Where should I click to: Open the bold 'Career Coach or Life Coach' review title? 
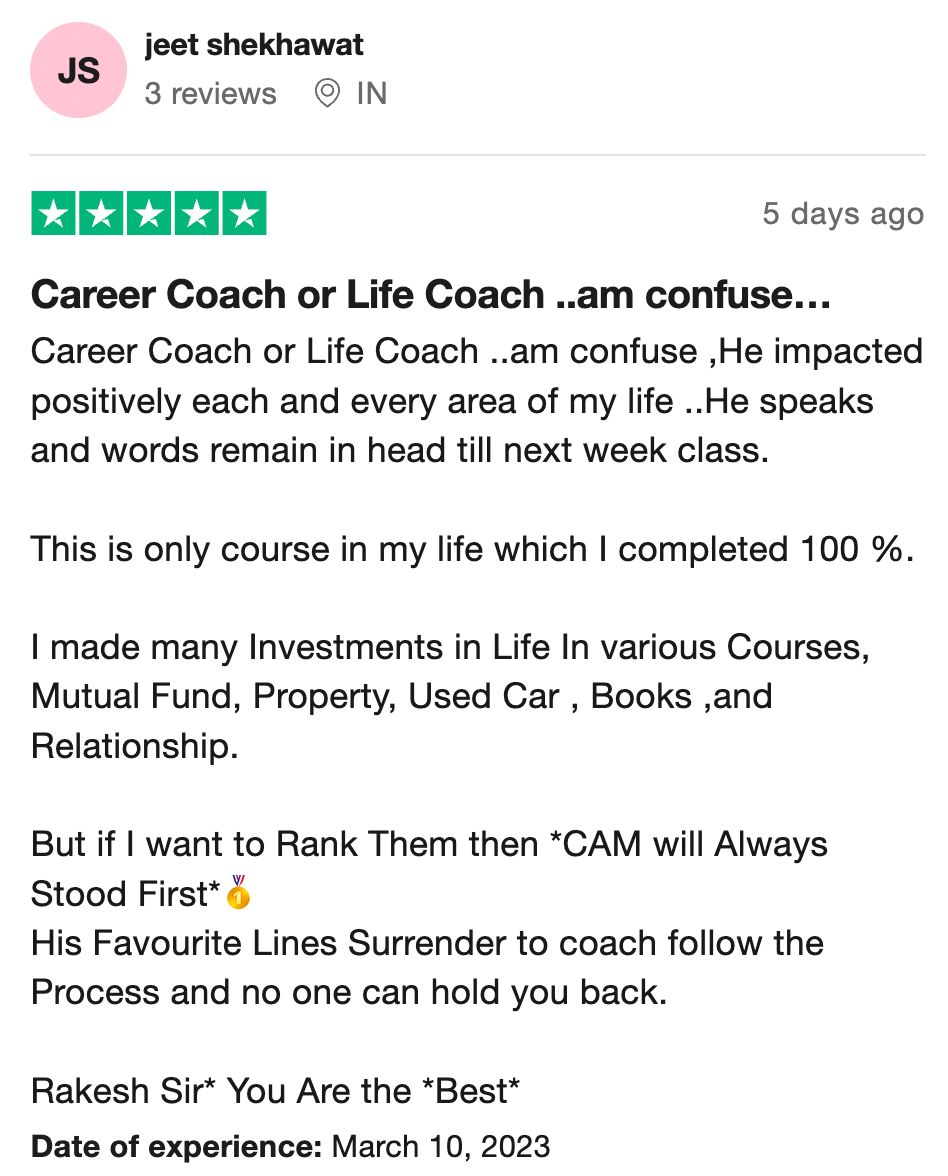(x=431, y=295)
